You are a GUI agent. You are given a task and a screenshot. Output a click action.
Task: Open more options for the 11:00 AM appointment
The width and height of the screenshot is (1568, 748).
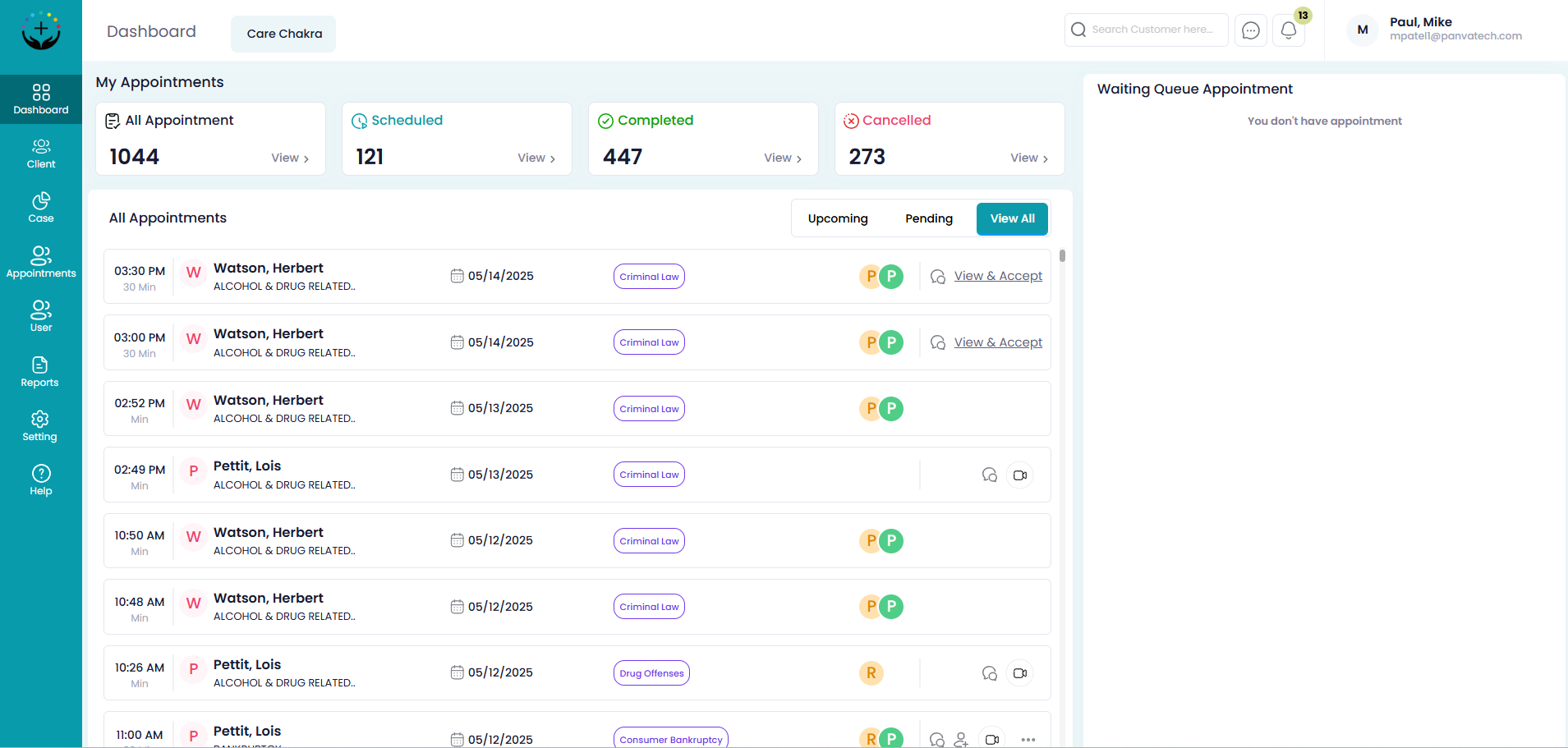click(x=1028, y=739)
